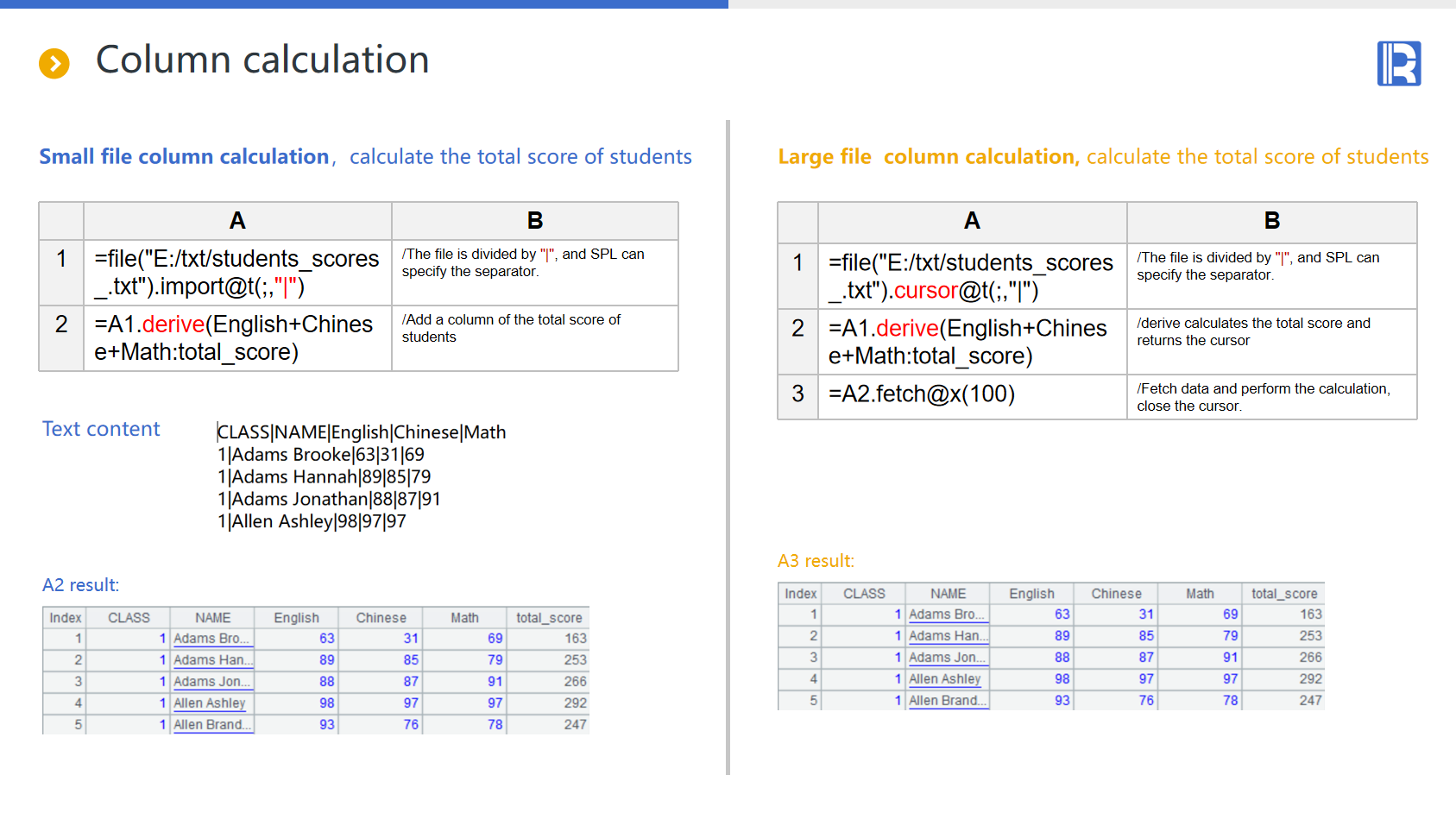Select cell A1 in small file table
Screen dimensions: 1456x819
(x=236, y=273)
